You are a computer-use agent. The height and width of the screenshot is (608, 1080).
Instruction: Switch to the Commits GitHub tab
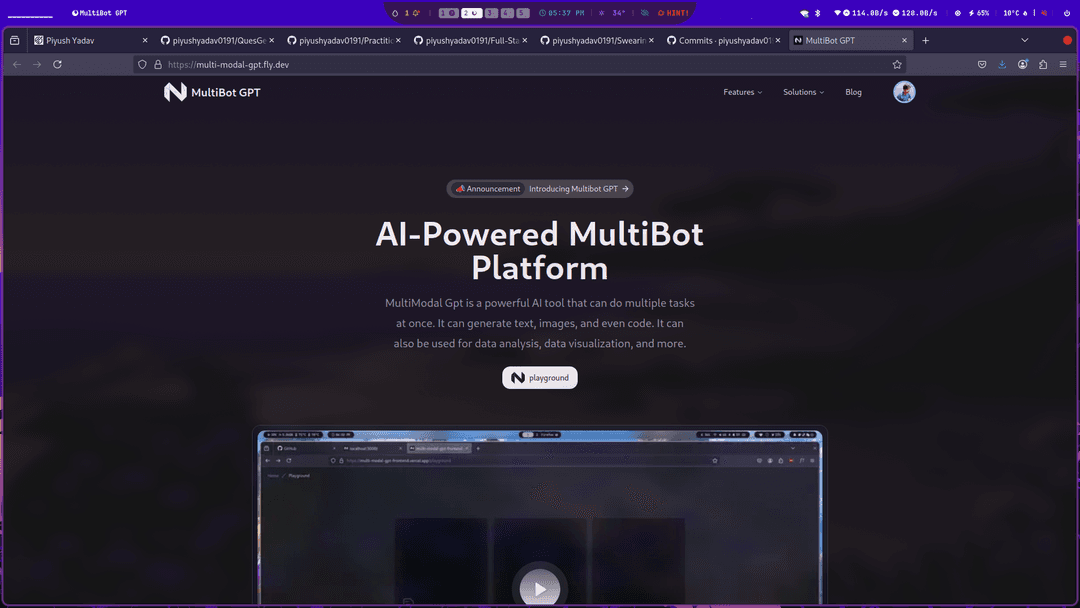[724, 41]
